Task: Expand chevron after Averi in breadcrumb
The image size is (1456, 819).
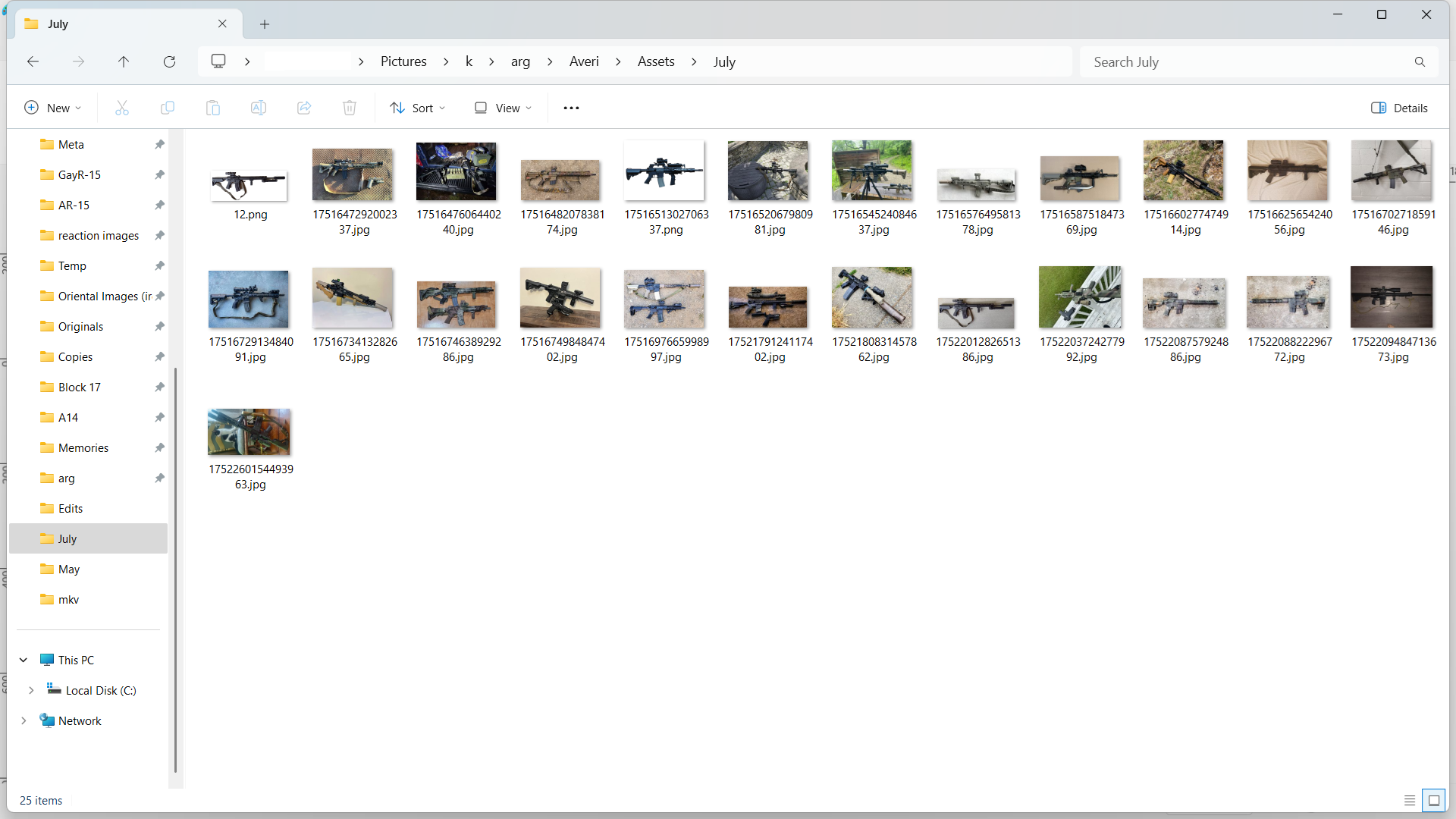Action: [x=618, y=61]
